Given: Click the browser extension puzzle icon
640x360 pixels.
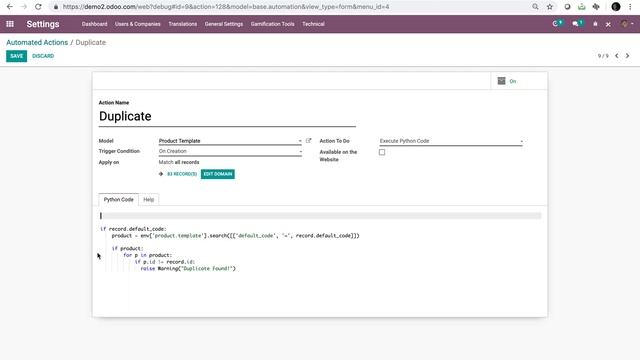Looking at the screenshot, I should [x=596, y=7].
